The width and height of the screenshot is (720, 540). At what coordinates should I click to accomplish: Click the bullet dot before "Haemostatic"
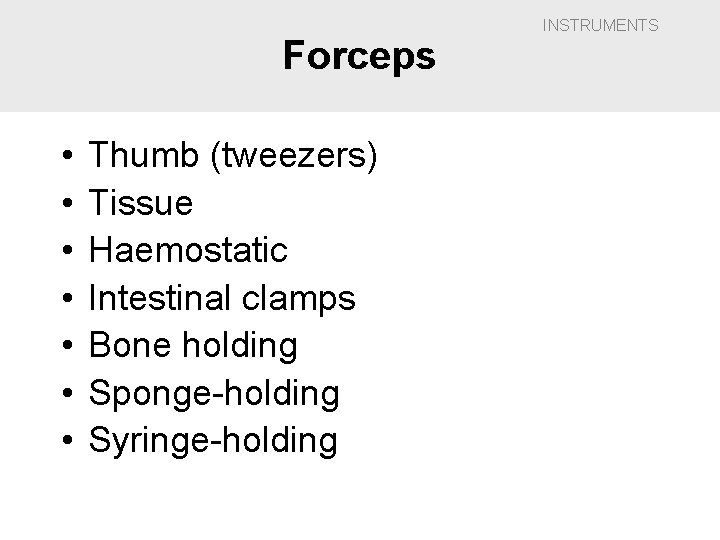click(x=64, y=252)
